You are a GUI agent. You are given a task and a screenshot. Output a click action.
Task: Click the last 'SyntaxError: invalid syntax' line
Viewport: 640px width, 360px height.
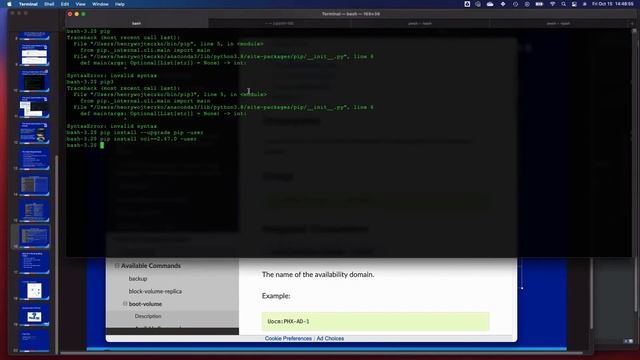click(111, 127)
